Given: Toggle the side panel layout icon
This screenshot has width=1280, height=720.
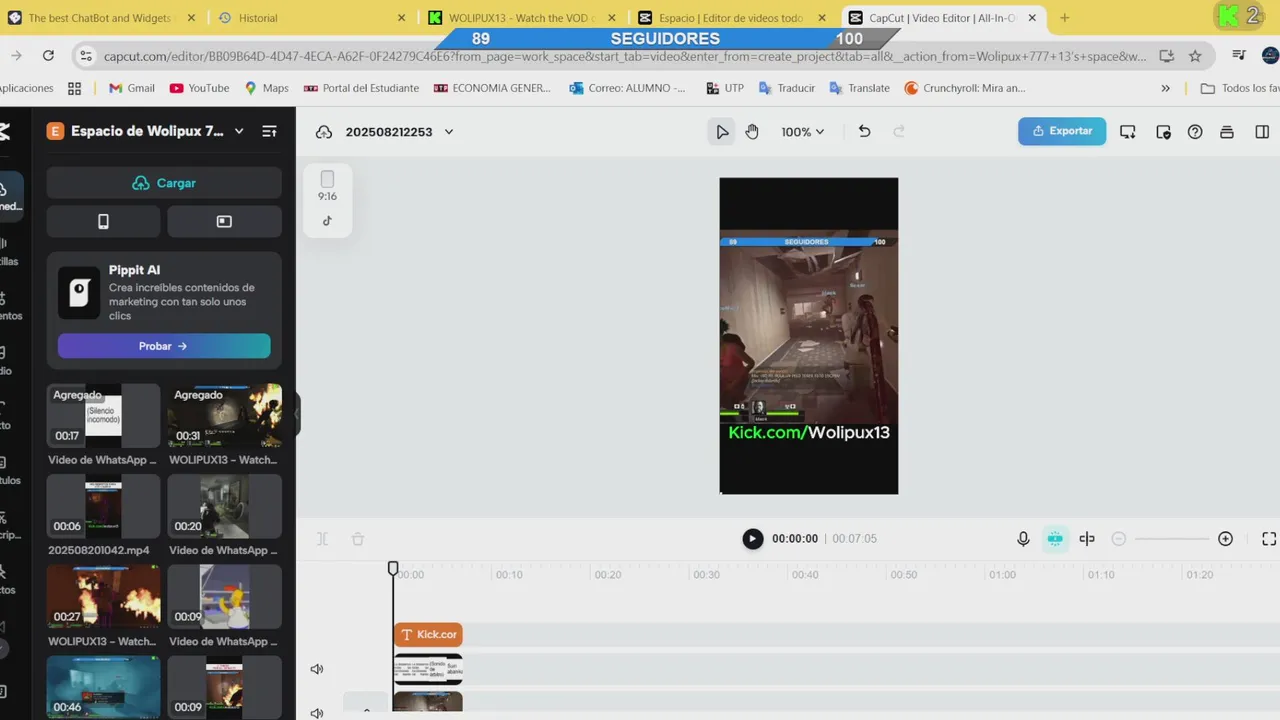Looking at the screenshot, I should pos(1262,132).
